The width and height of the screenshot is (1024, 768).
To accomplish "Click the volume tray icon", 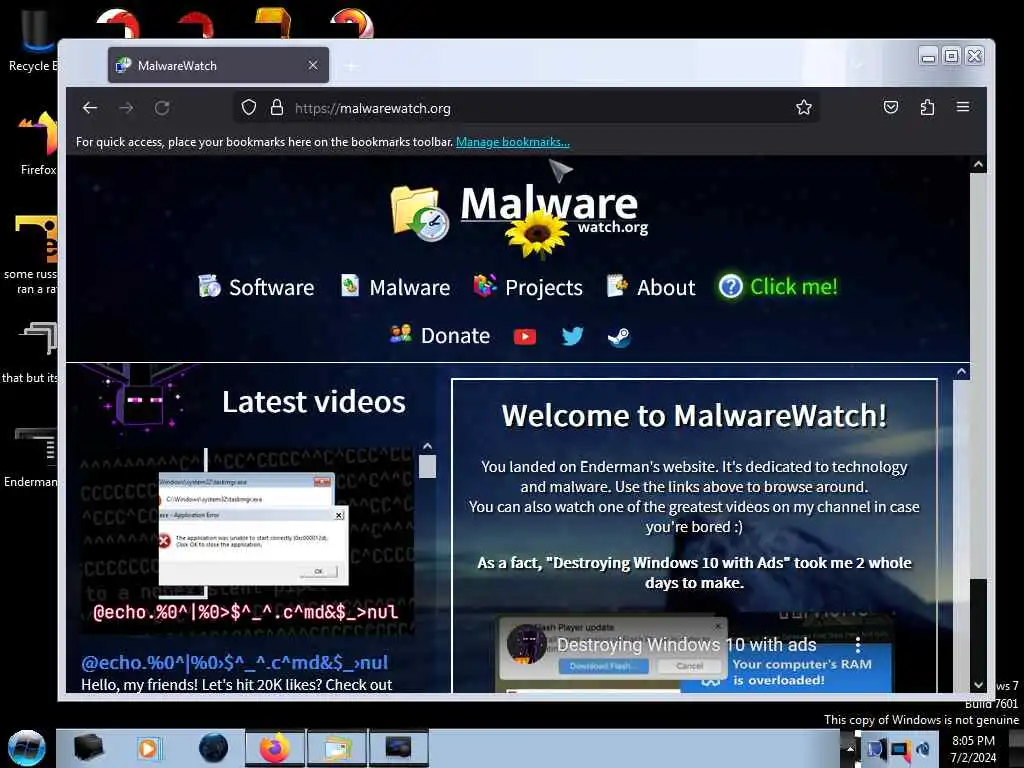I will point(923,749).
